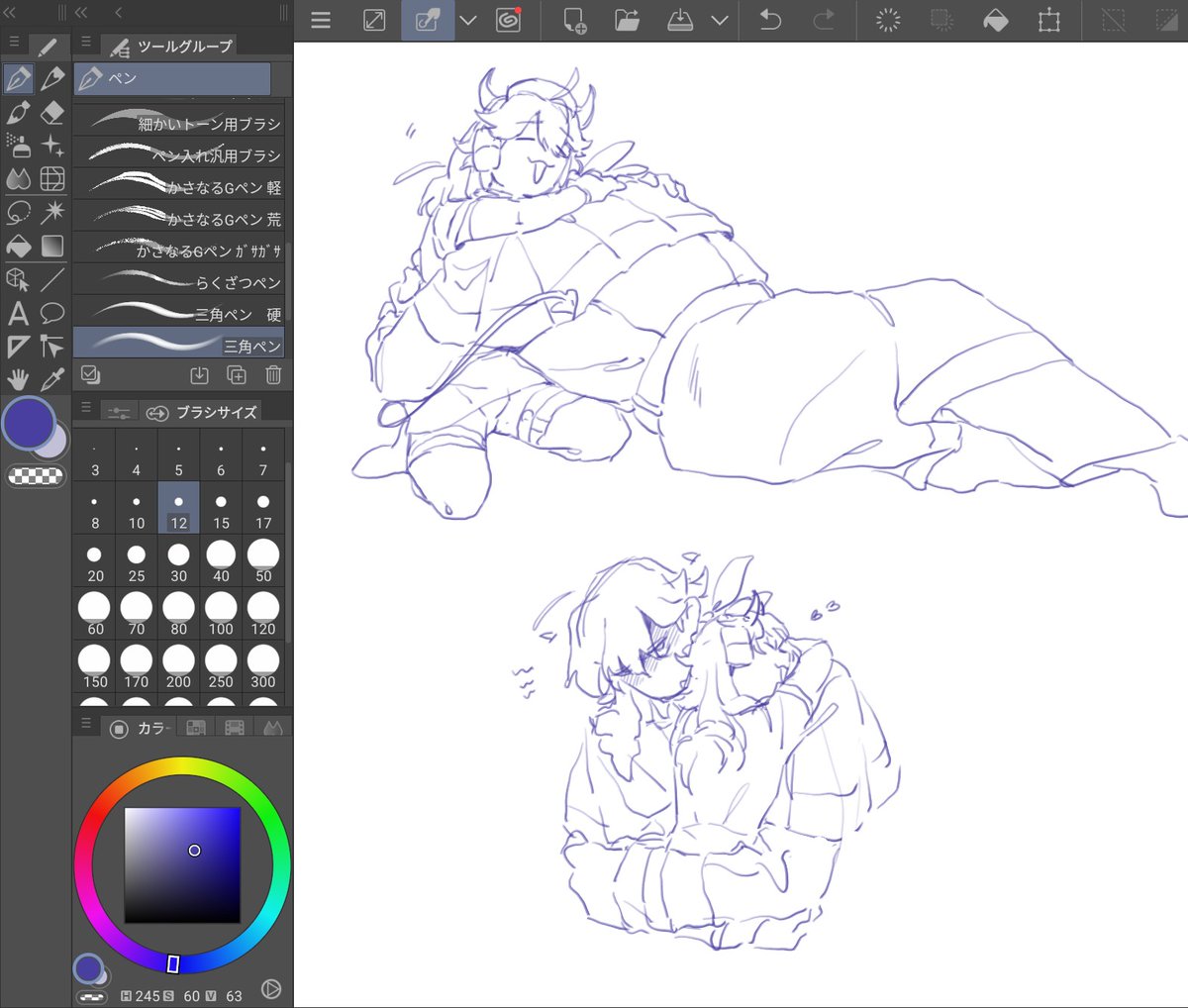Select the Ruler triangle tool
This screenshot has height=1008, width=1188.
tap(18, 347)
